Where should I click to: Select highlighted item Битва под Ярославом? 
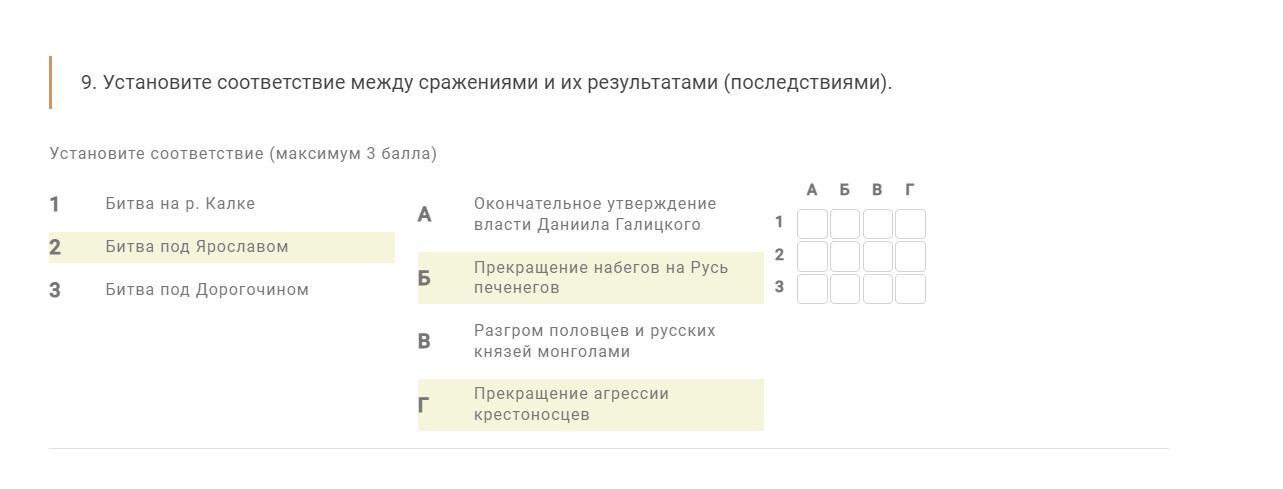(x=222, y=247)
